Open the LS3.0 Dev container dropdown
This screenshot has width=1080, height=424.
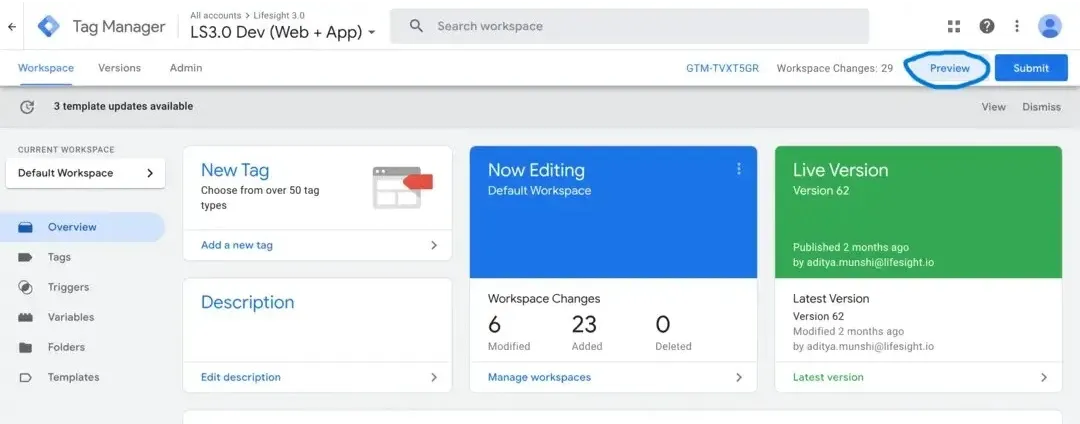click(x=372, y=32)
